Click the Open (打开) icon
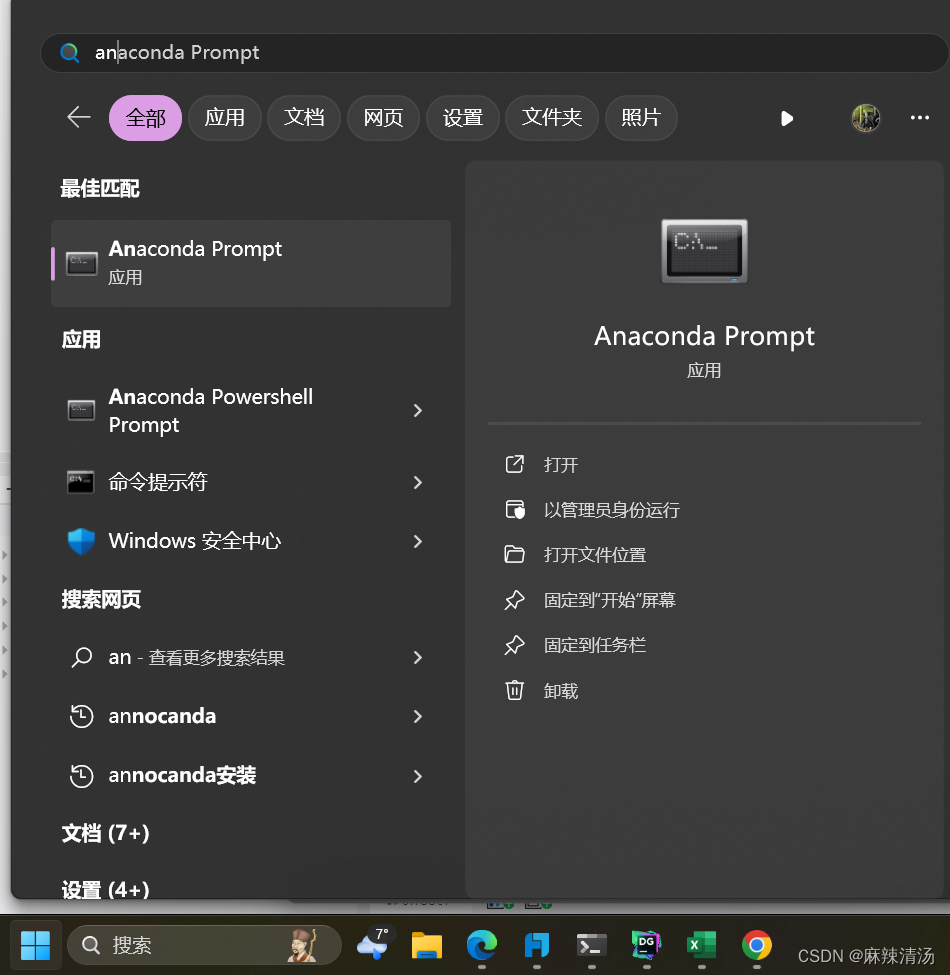The height and width of the screenshot is (975, 950). tap(514, 464)
